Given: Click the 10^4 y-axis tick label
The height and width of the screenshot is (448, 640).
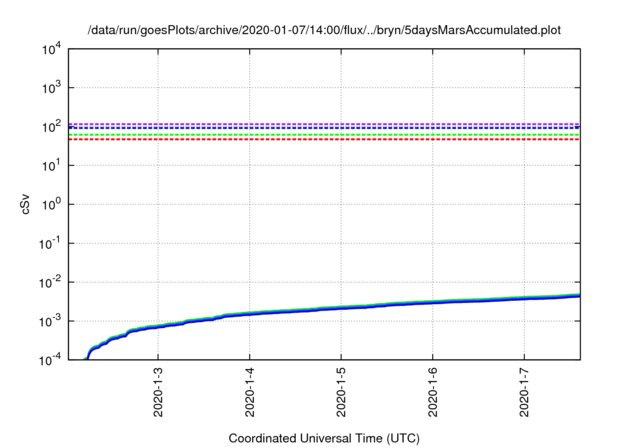Looking at the screenshot, I should [x=52, y=50].
